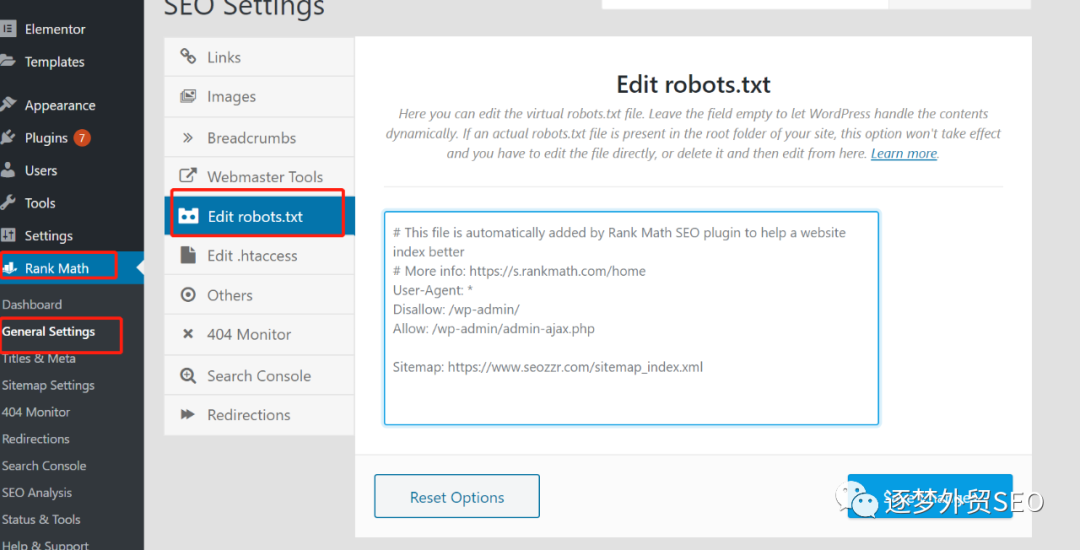The width and height of the screenshot is (1080, 550).
Task: Open 404 Monitor in the sidebar submenu
Action: pyautogui.click(x=36, y=412)
